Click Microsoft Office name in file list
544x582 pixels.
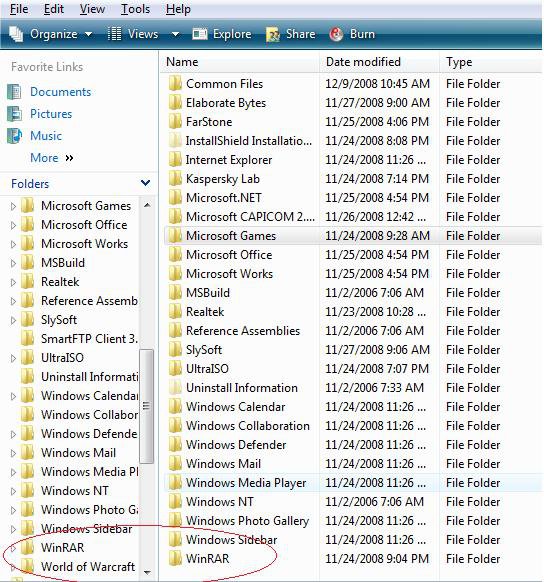point(229,255)
